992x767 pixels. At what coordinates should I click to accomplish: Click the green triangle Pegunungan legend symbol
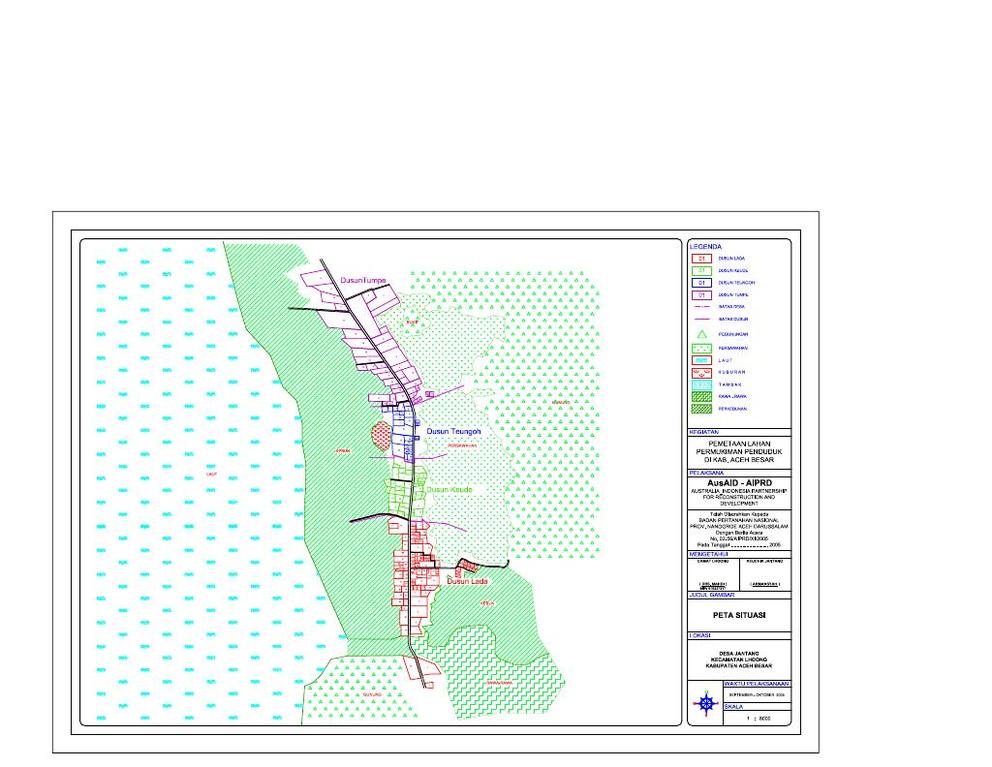702,333
